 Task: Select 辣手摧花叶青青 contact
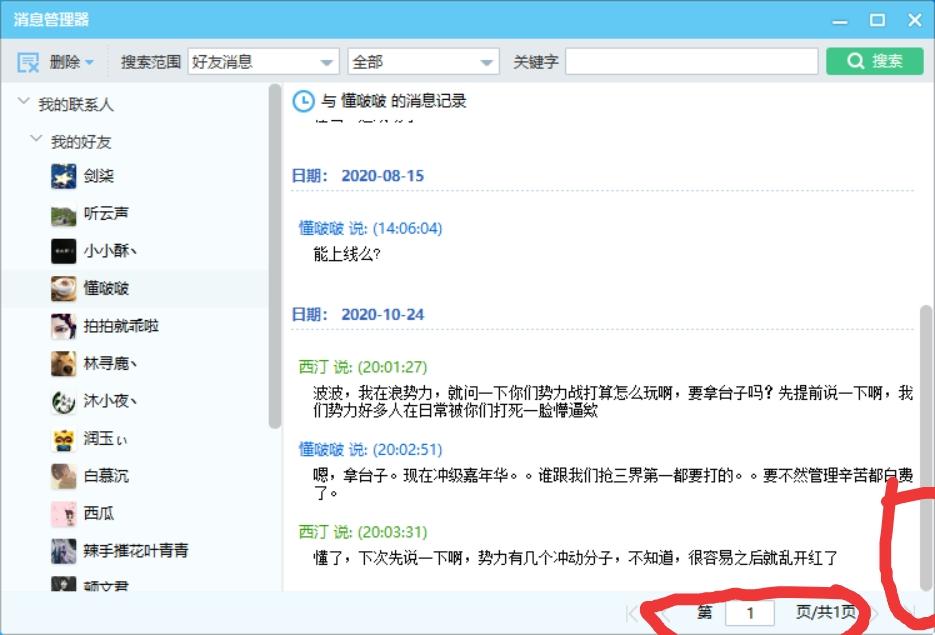(135, 550)
